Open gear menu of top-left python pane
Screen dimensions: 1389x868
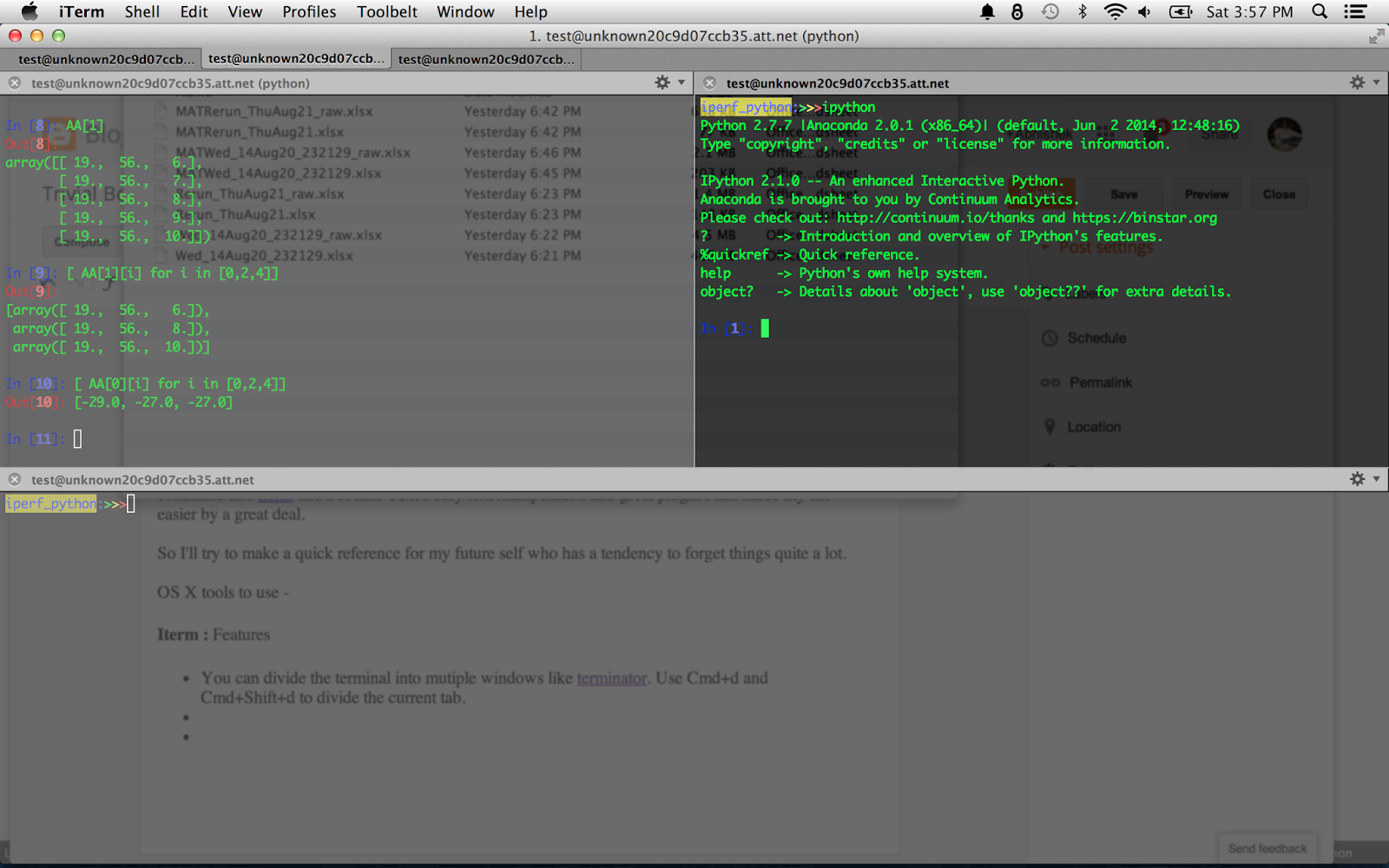pos(668,82)
